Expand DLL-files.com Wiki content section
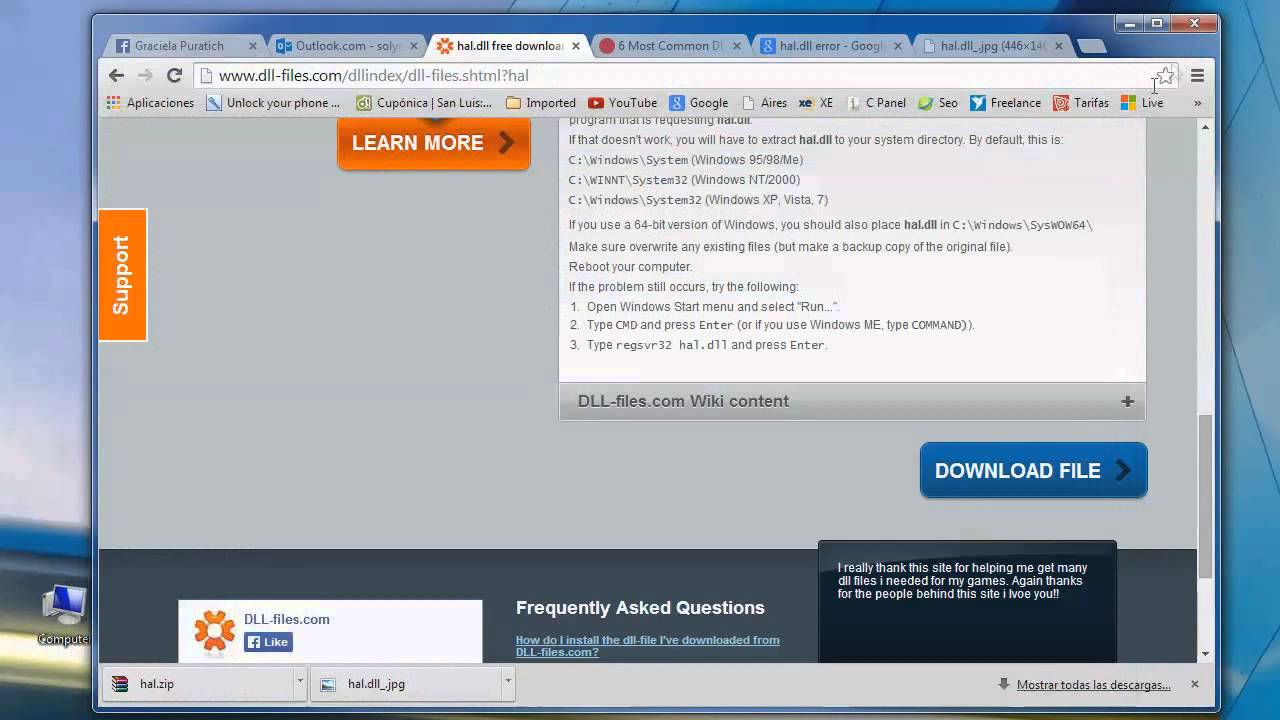The height and width of the screenshot is (720, 1280). (852, 401)
